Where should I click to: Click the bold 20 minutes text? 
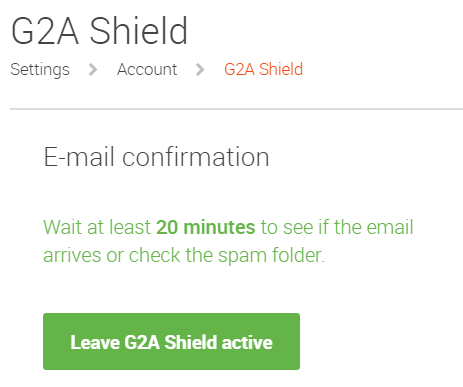(206, 227)
